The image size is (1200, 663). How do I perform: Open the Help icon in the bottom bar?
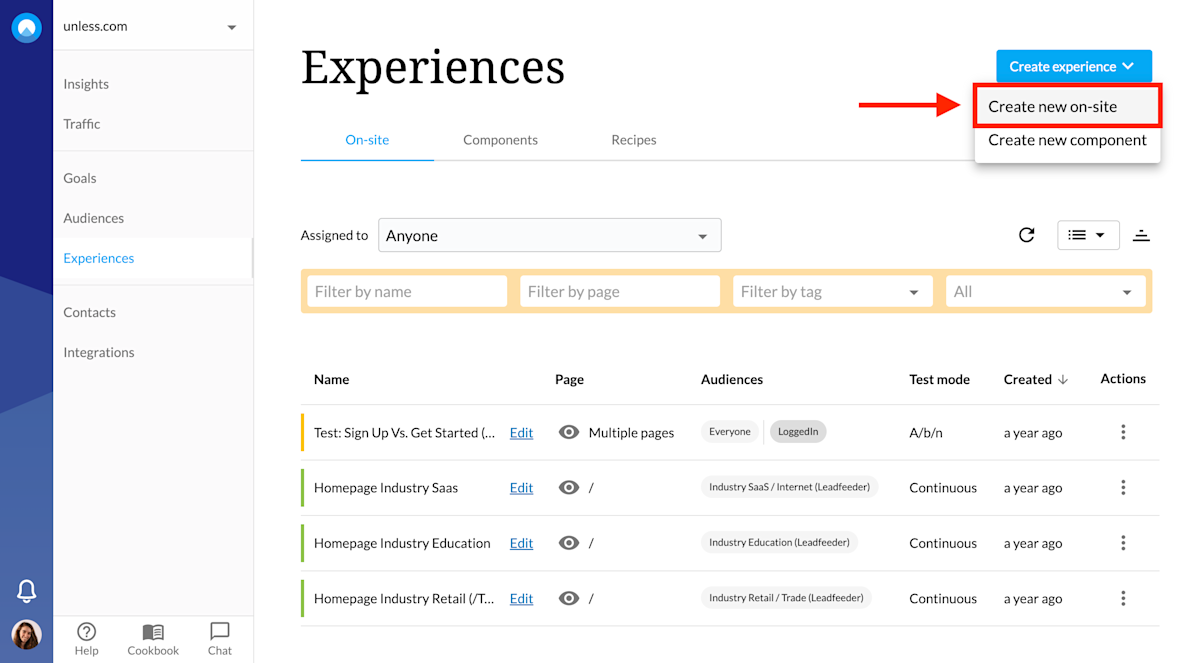pos(86,635)
